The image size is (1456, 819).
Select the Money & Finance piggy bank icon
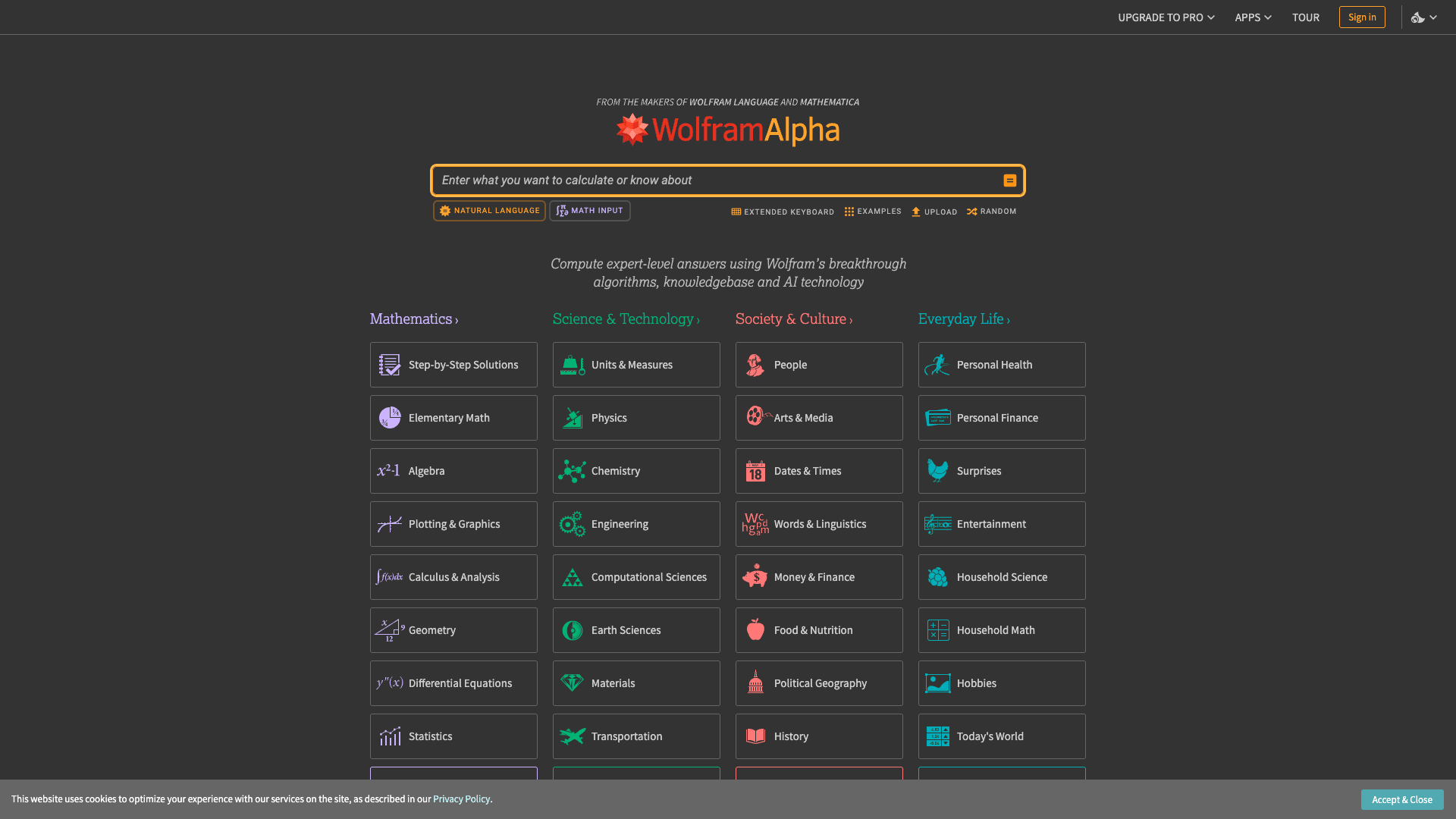pos(755,577)
